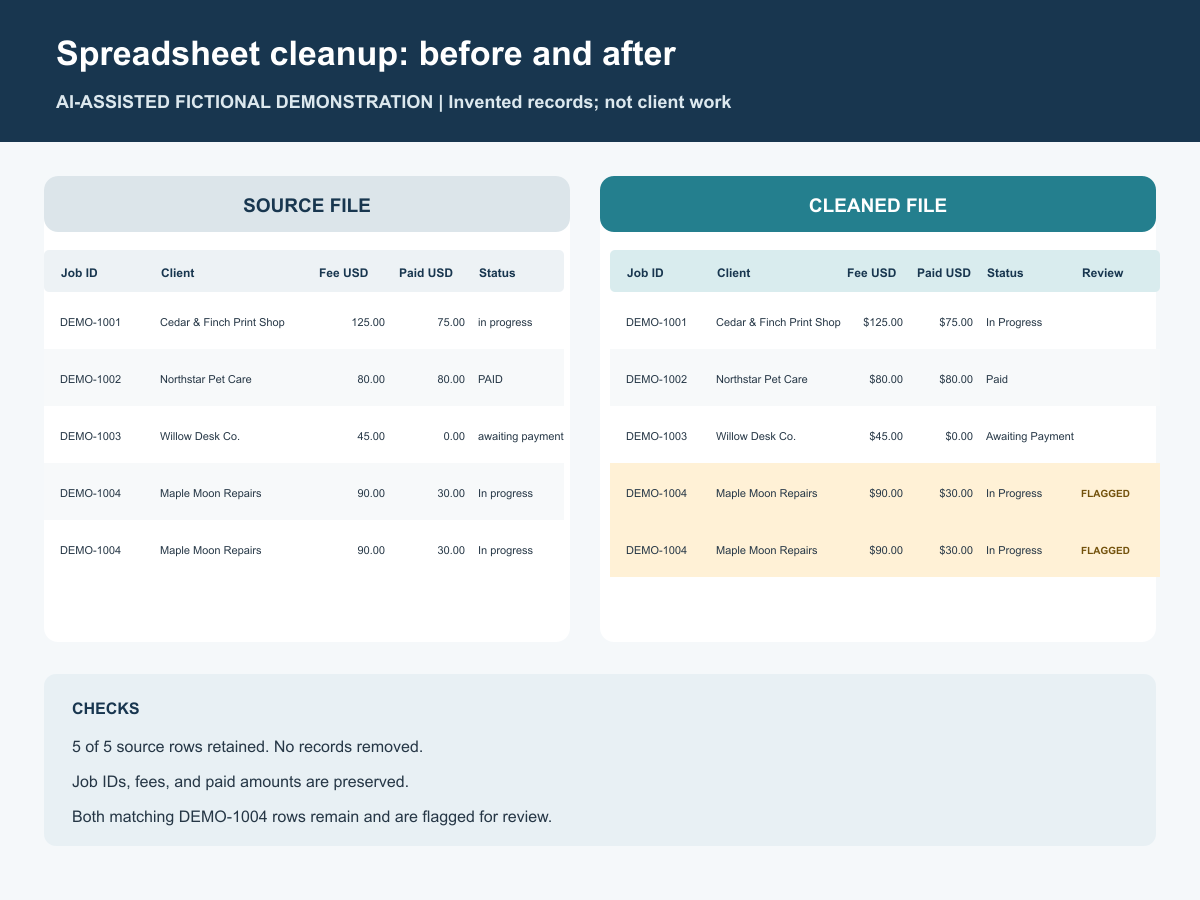The image size is (1200, 900).
Task: Click the Fee USD column header in Source File
Action: [344, 273]
